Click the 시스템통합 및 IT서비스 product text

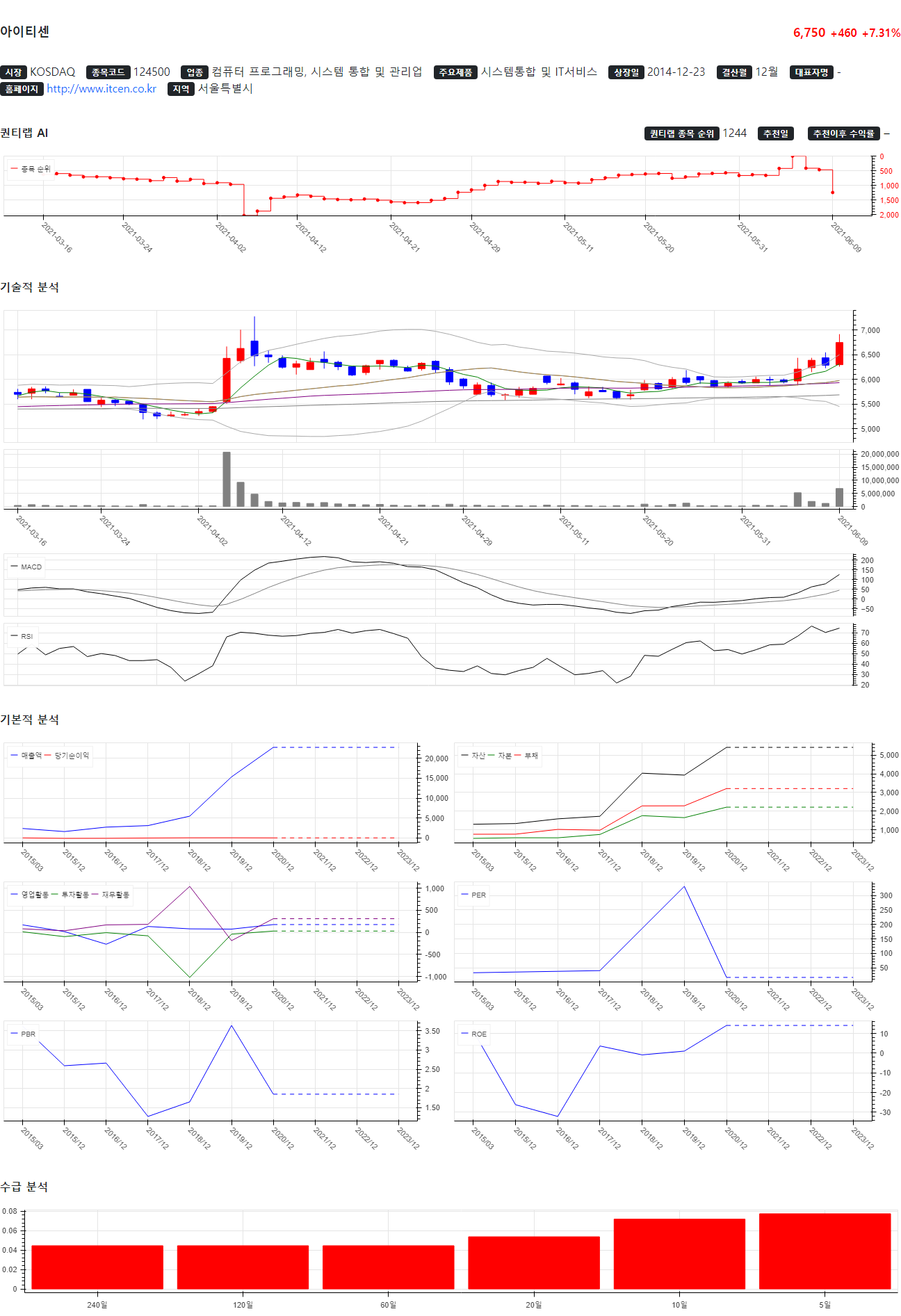pos(539,72)
